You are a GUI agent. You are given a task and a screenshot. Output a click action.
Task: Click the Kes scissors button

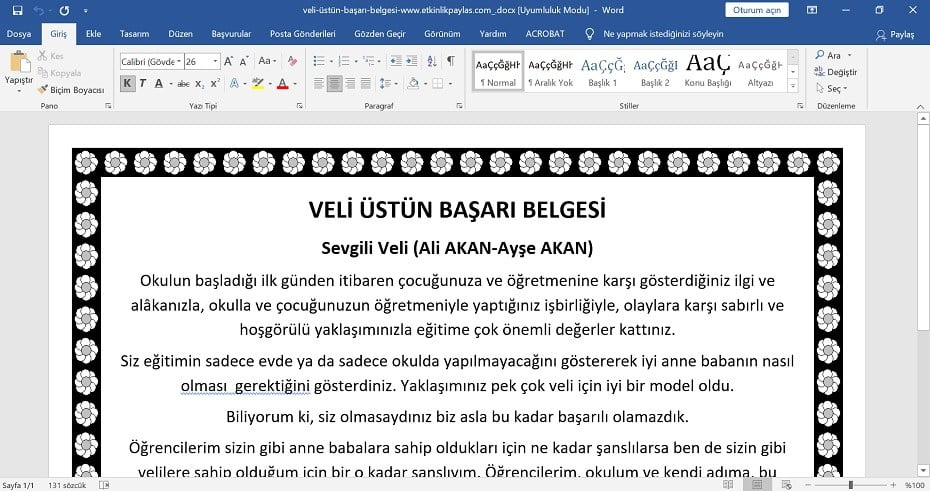[x=50, y=56]
